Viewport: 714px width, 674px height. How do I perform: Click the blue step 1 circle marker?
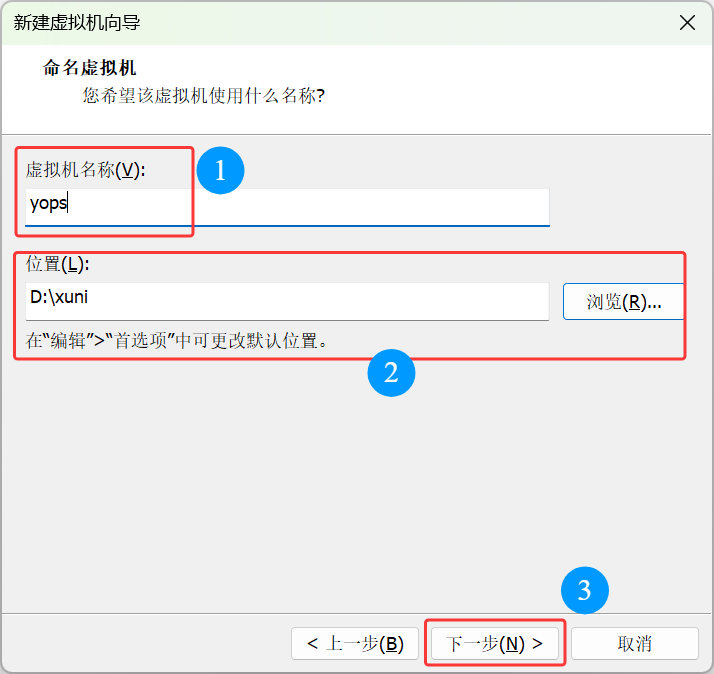click(220, 171)
